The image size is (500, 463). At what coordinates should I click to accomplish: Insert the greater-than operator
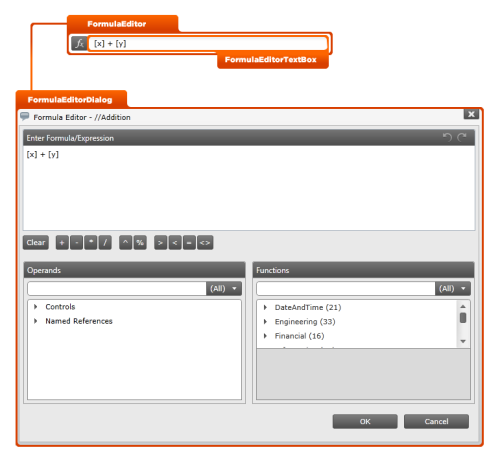(160, 243)
